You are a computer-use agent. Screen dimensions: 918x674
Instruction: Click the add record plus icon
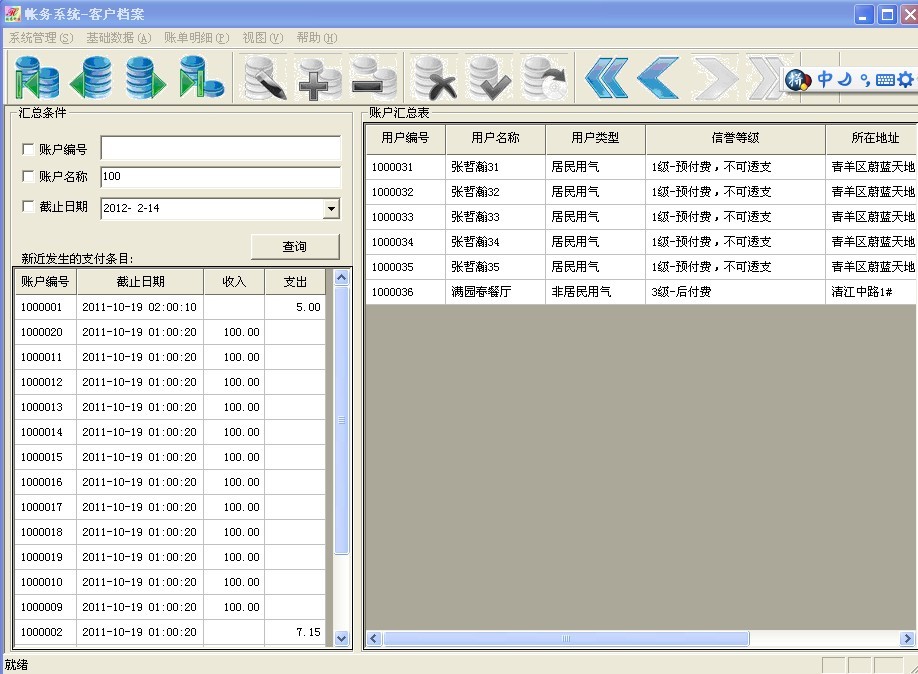pos(318,78)
